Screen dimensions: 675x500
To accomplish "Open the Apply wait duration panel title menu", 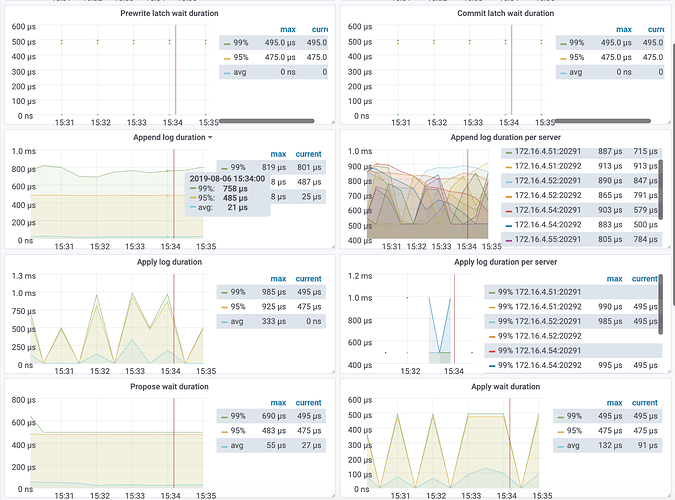I will 505,387.
